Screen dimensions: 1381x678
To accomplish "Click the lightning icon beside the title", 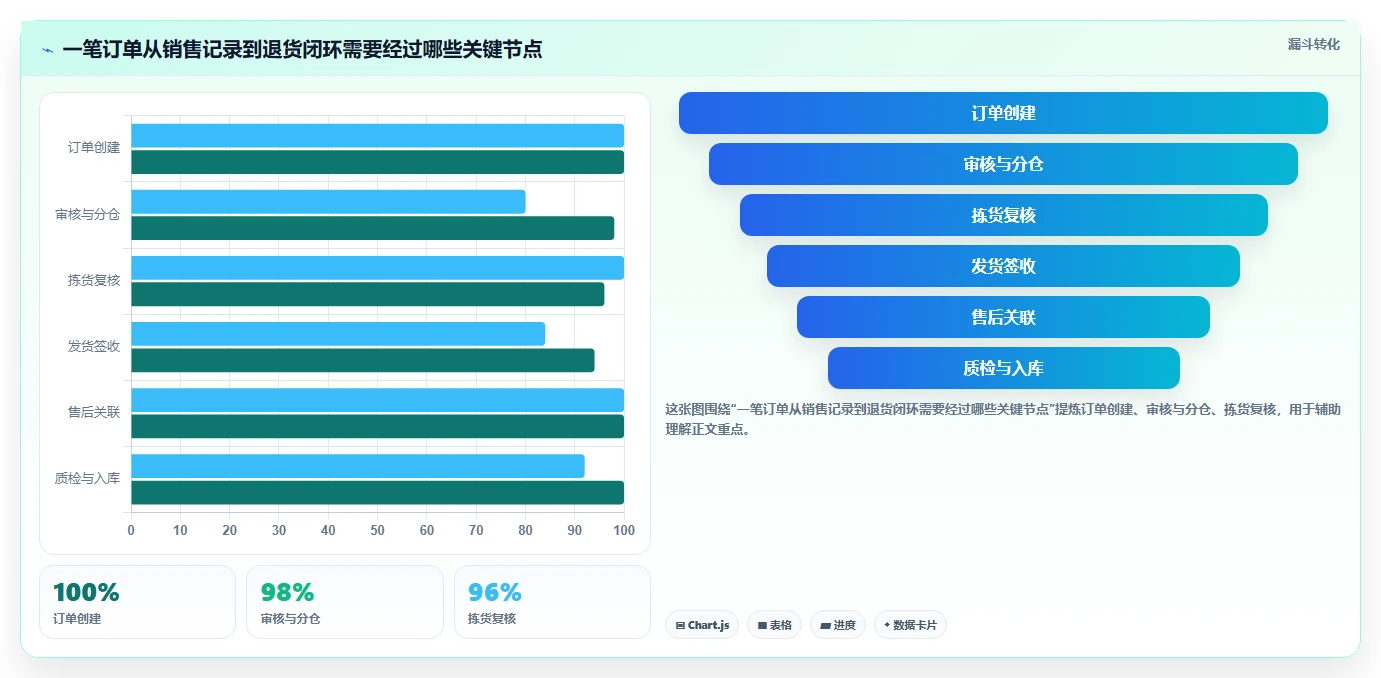I will click(x=47, y=50).
